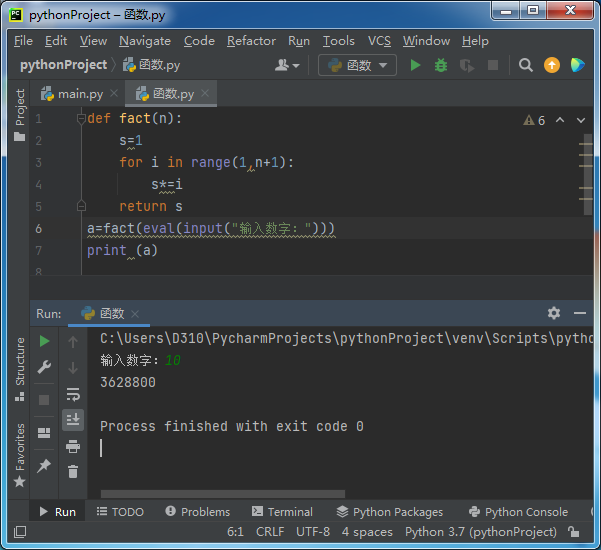Screen dimensions: 601x550
Task: Open Run panel settings gear
Action: [554, 313]
